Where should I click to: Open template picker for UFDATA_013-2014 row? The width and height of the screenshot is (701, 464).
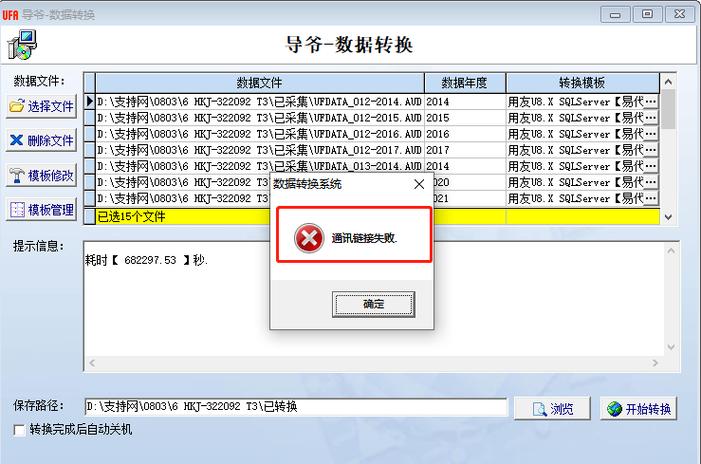coord(651,166)
